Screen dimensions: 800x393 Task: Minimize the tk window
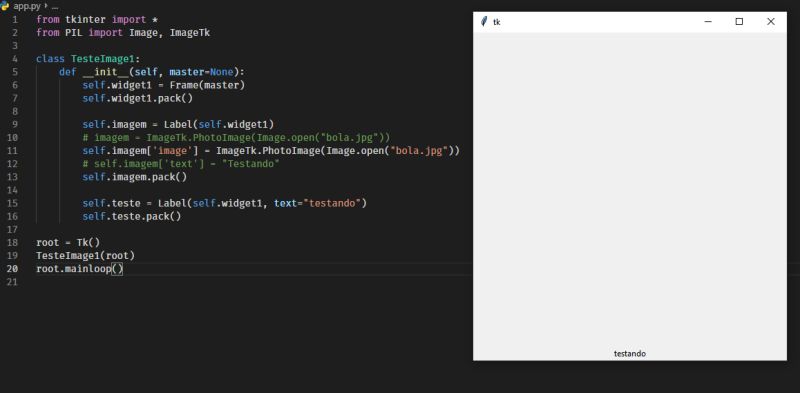point(708,21)
